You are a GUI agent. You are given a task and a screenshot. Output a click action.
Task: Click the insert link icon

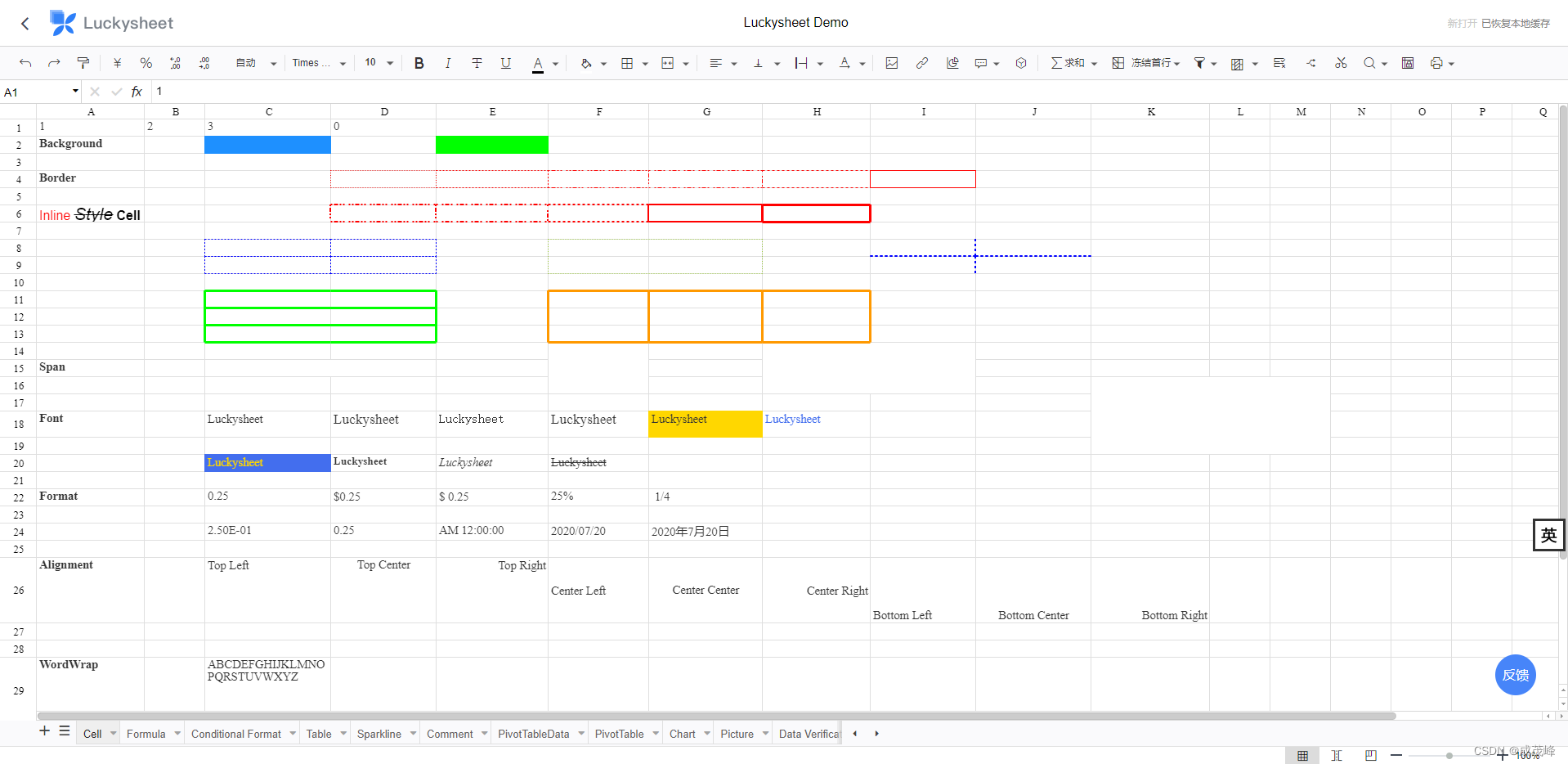click(922, 63)
